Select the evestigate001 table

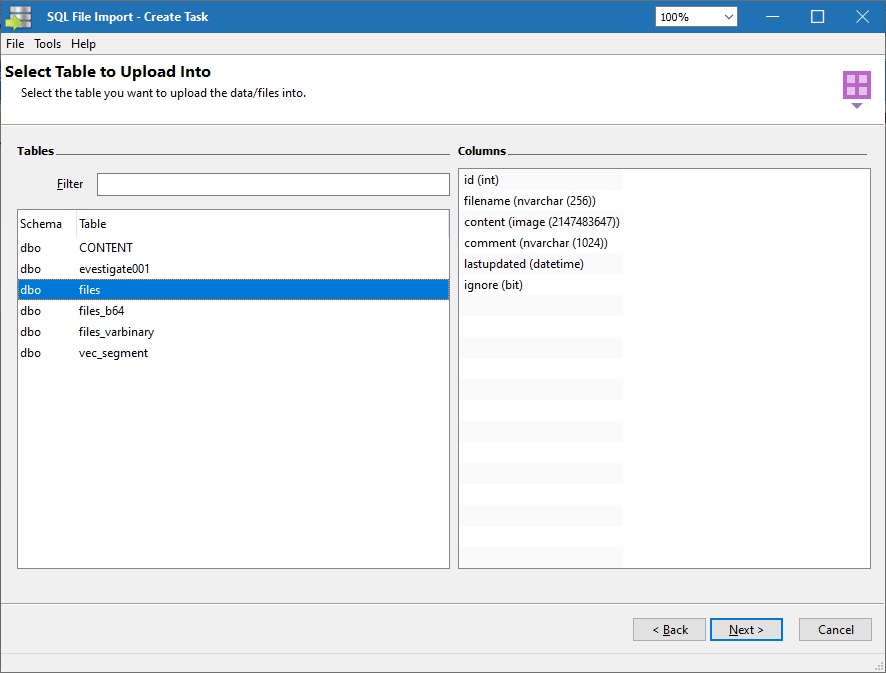pos(114,268)
